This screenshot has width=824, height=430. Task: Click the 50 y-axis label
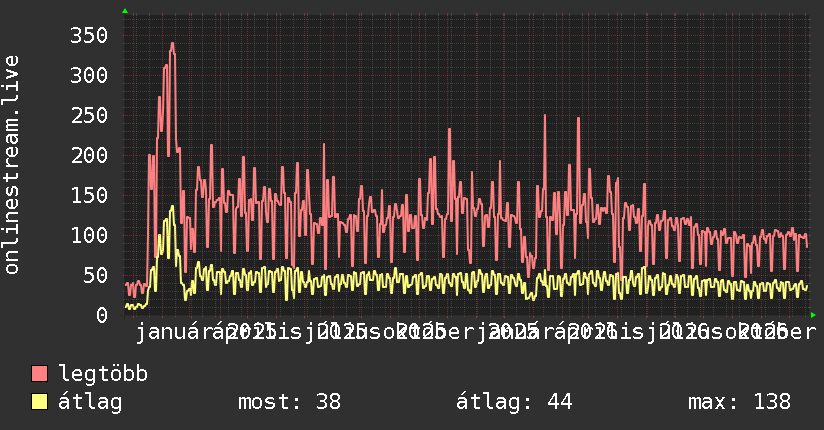coord(95,275)
